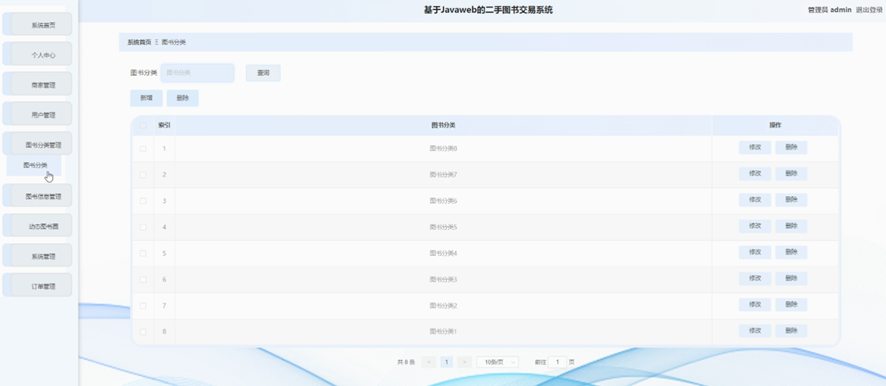The width and height of the screenshot is (886, 386).
Task: Click 修改 for row 图书分类3
Action: tap(755, 279)
